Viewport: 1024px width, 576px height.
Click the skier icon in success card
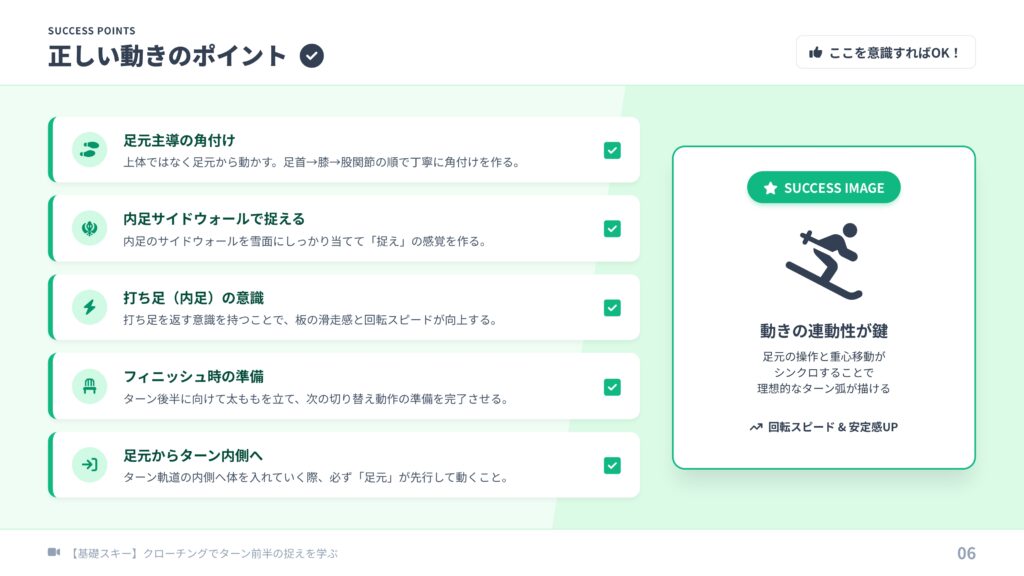[823, 262]
